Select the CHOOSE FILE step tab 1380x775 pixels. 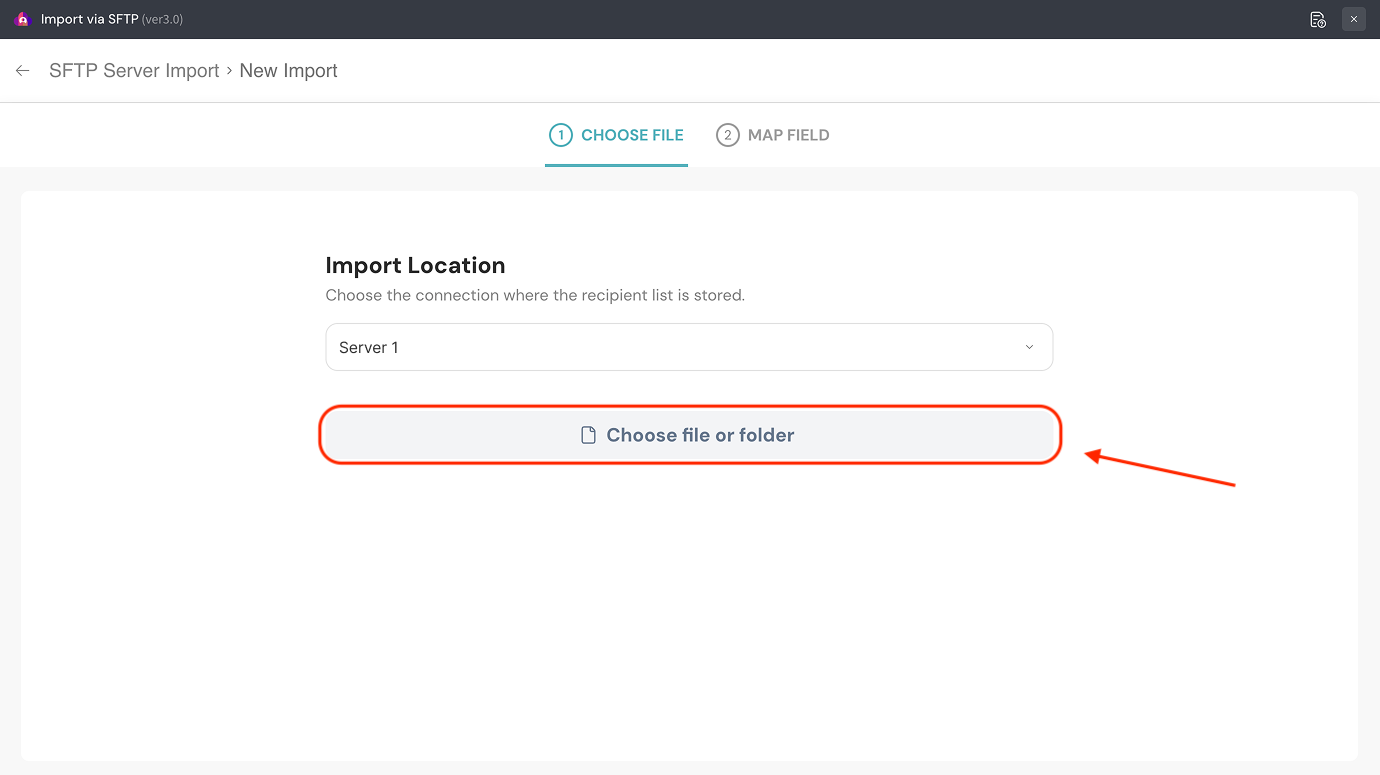coord(632,135)
